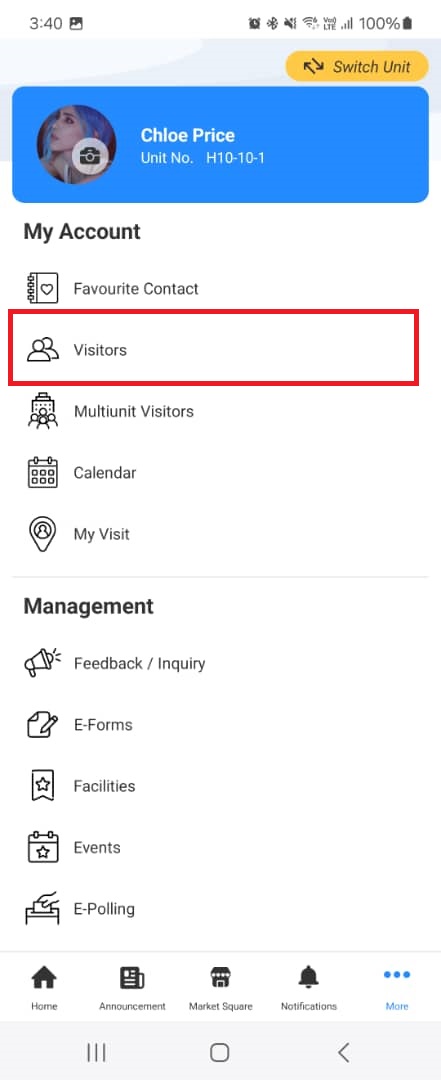Open Favourite Contact address book icon
Viewport: 441px width, 1080px height.
point(42,289)
